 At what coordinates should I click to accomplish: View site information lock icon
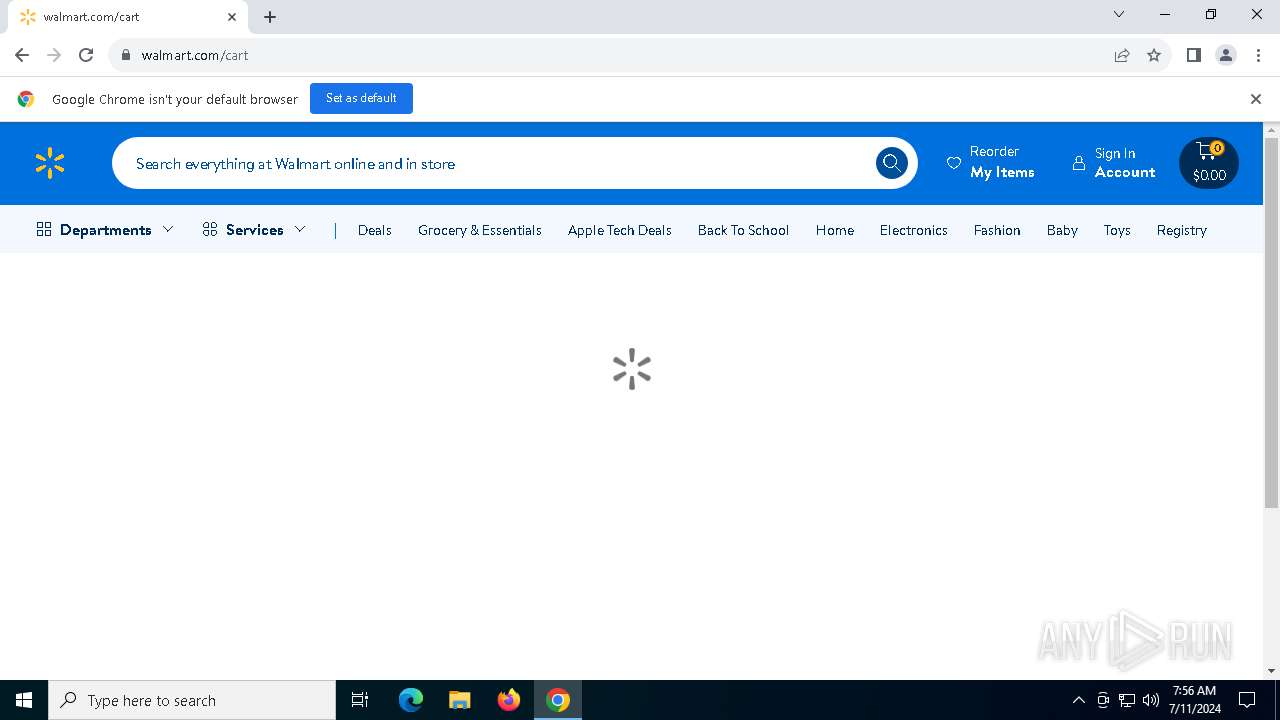126,55
